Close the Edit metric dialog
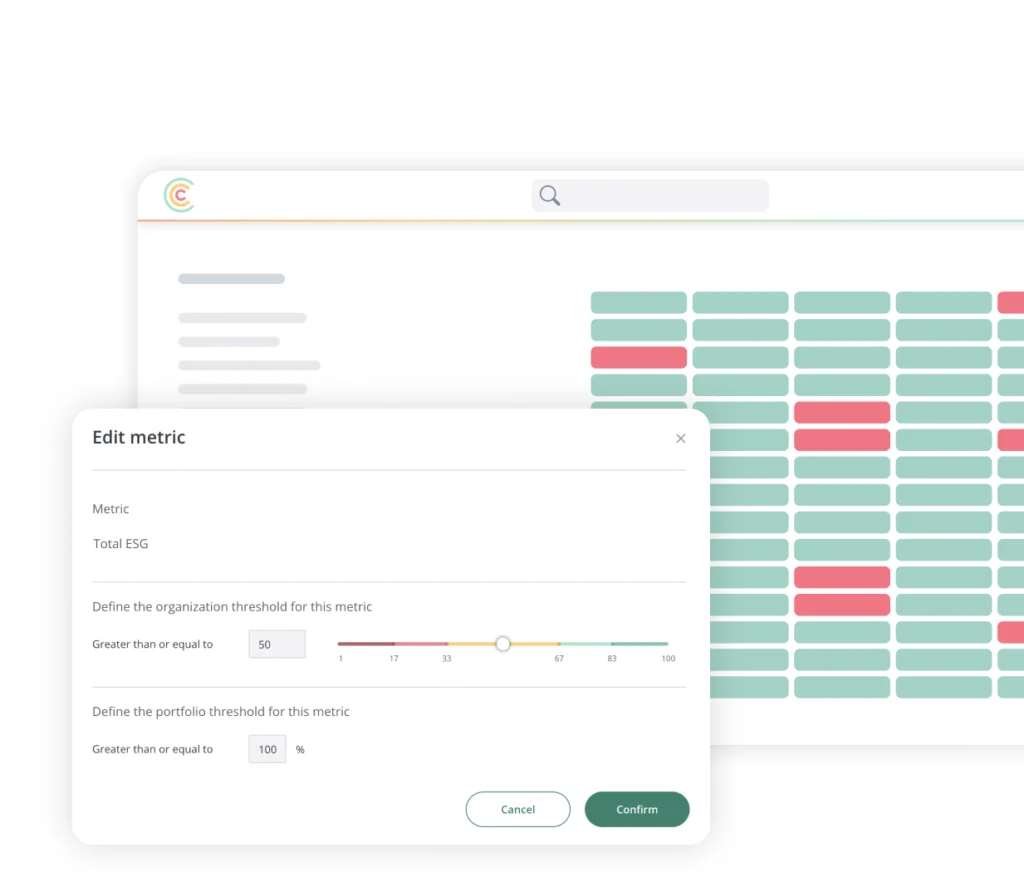The width and height of the screenshot is (1024, 882). click(x=680, y=439)
